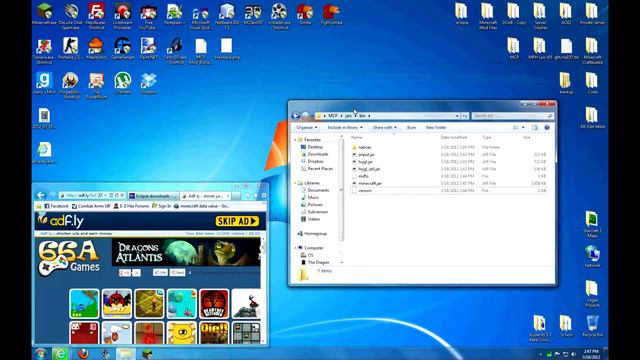The height and width of the screenshot is (360, 640).
Task: Open the Counter-Strike desktop shortcut
Action: pyautogui.click(x=70, y=49)
